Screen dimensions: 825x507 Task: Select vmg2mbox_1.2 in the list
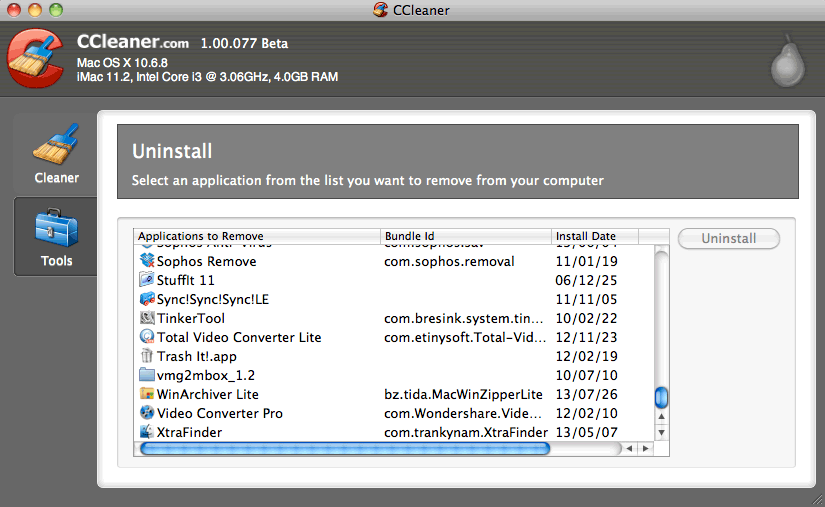tap(206, 376)
